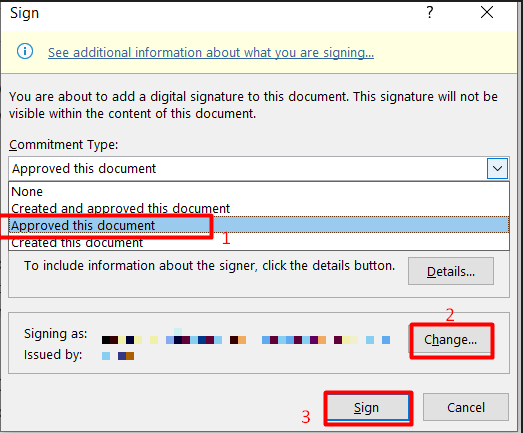Click the signer details hint text

(209, 266)
